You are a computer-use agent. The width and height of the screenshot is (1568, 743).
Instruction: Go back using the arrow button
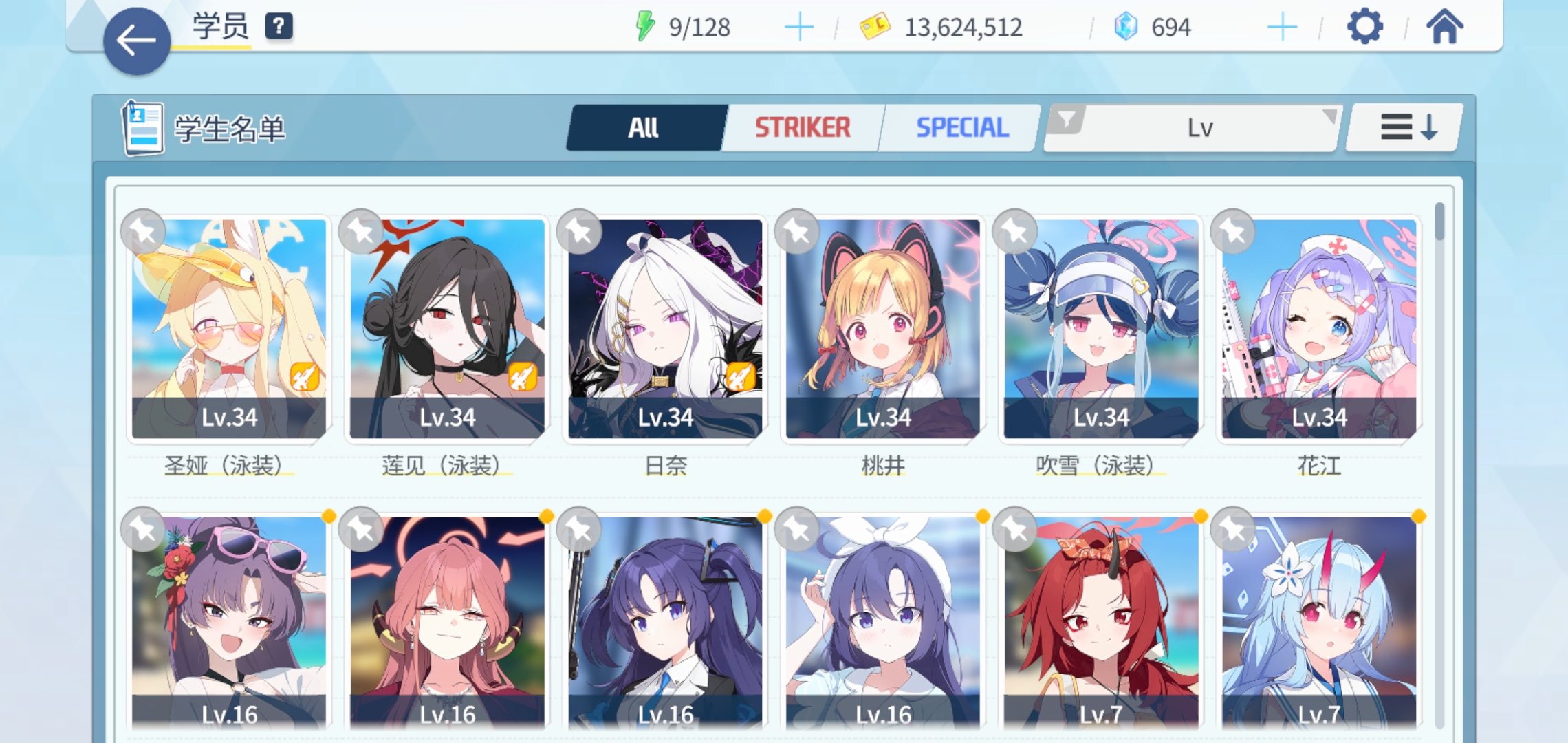(x=137, y=41)
